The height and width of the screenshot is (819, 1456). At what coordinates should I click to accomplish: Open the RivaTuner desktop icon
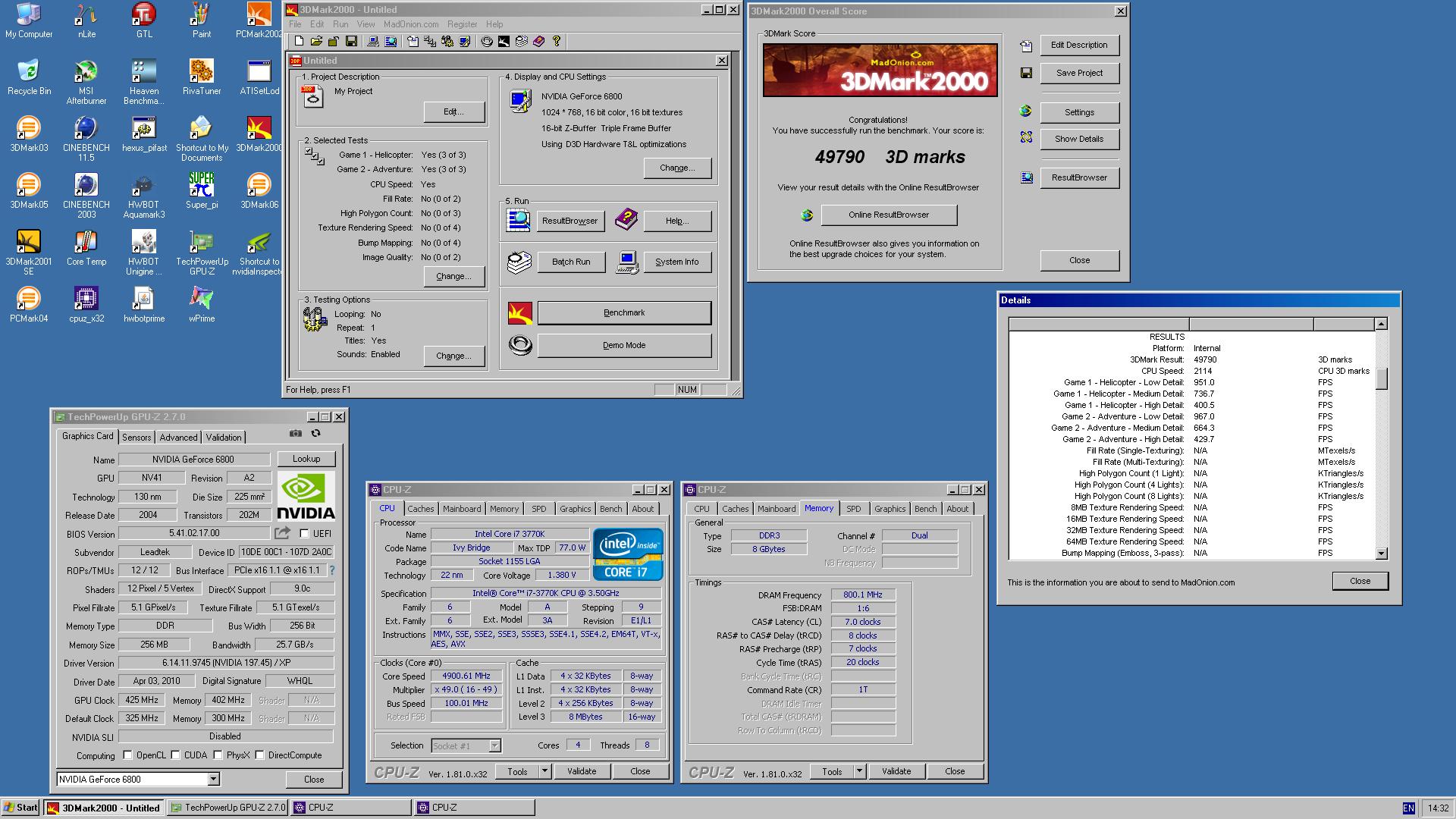tap(202, 77)
